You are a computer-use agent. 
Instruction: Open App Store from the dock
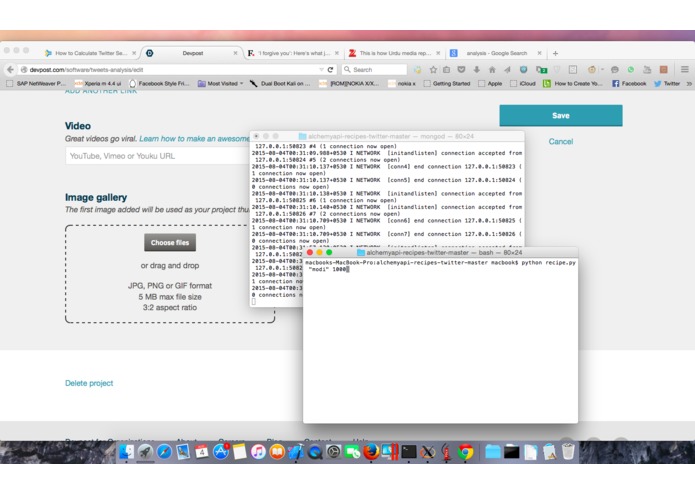221,452
